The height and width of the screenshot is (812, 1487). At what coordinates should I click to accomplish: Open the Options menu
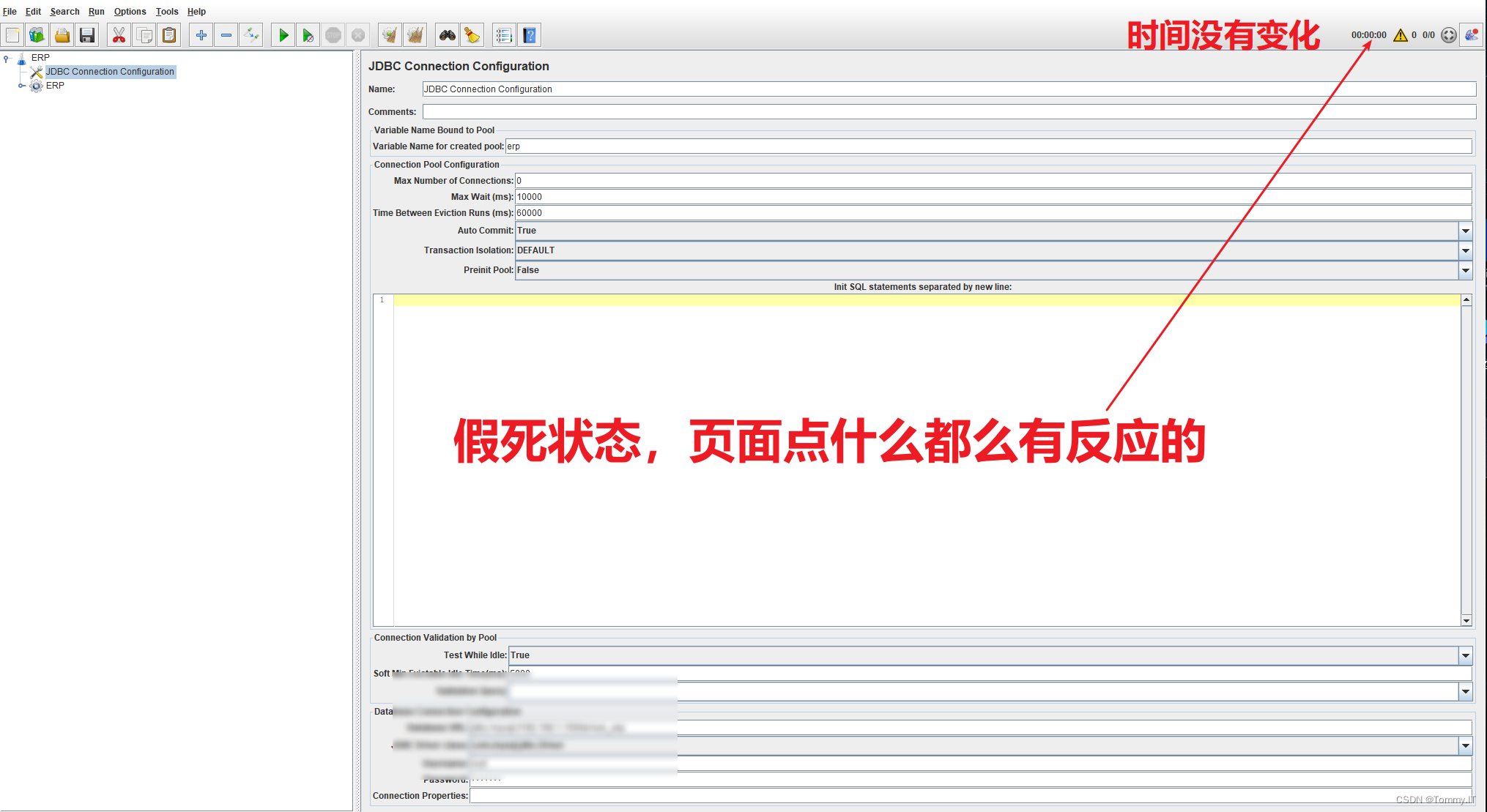pyautogui.click(x=130, y=11)
